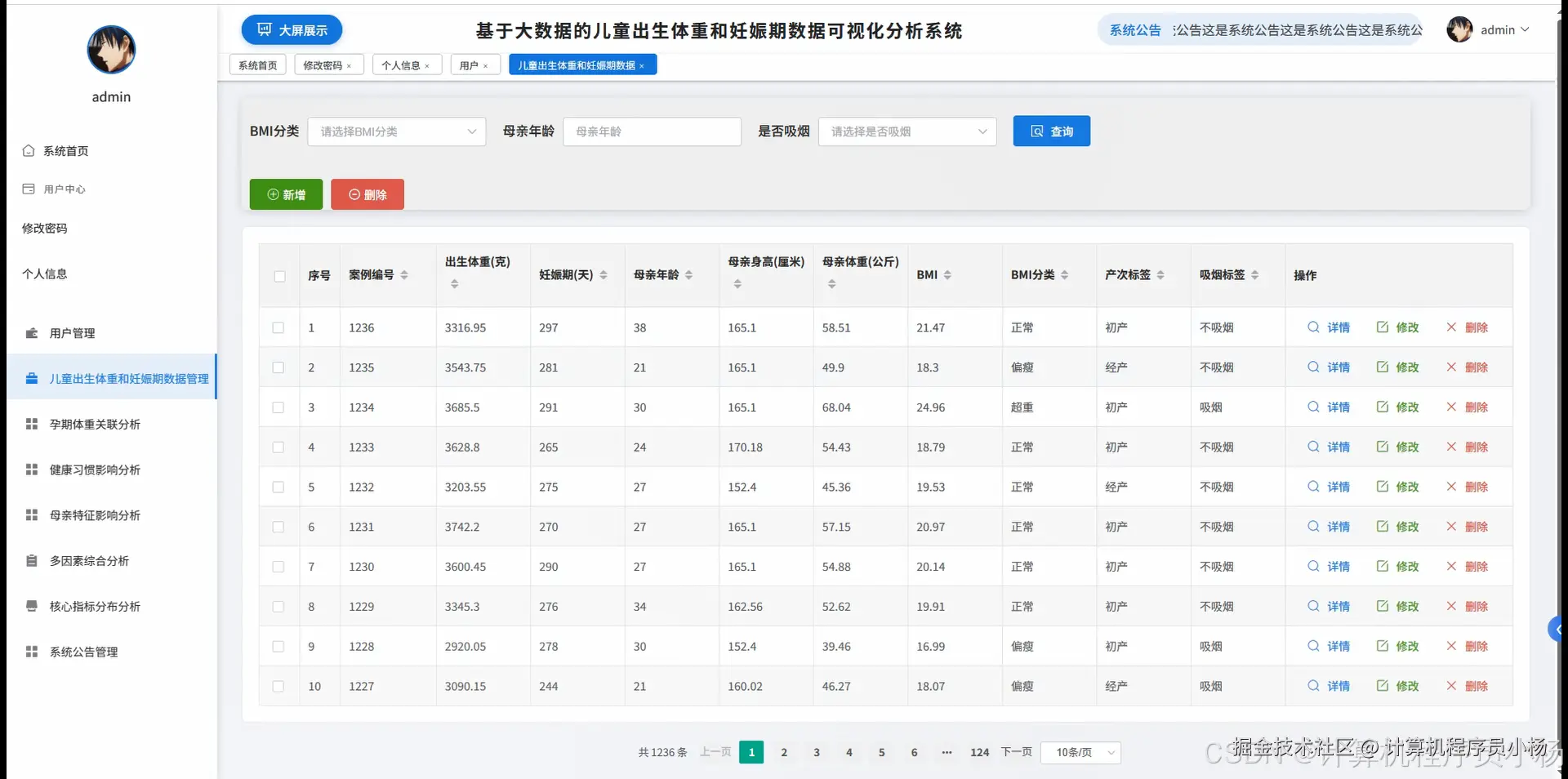This screenshot has height=779, width=1568.
Task: Go to page 2 in pagination
Action: tap(784, 752)
